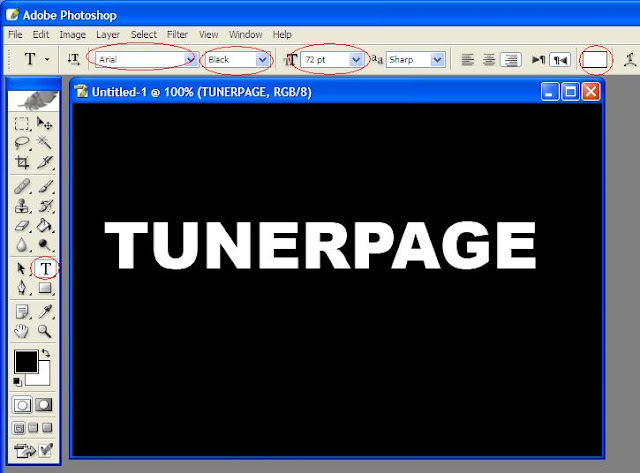Viewport: 640px width, 473px height.
Task: Open the Edit menu
Action: point(41,35)
